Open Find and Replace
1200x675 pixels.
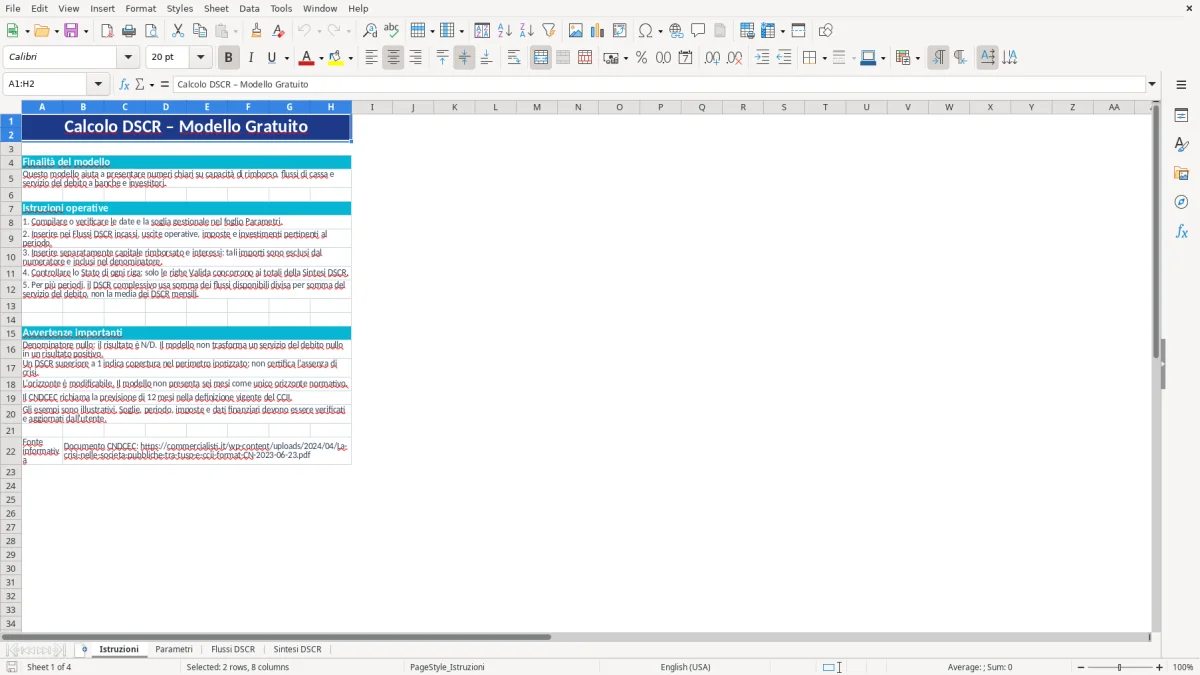pos(370,31)
